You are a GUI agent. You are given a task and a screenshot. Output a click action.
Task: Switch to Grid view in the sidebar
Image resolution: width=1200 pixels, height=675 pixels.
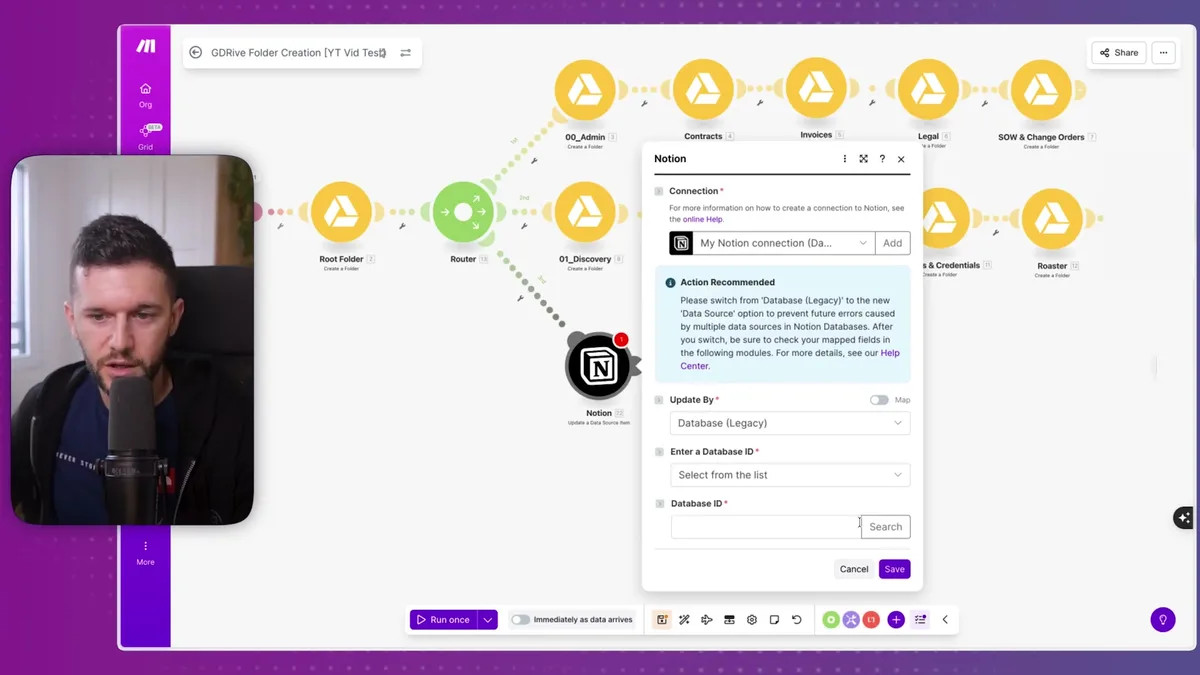point(144,135)
